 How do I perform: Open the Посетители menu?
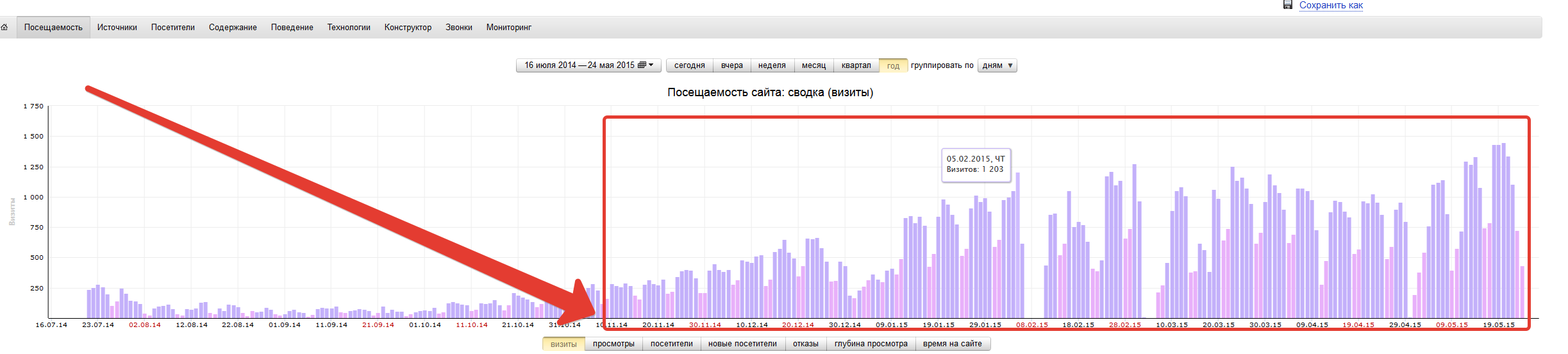tap(173, 28)
